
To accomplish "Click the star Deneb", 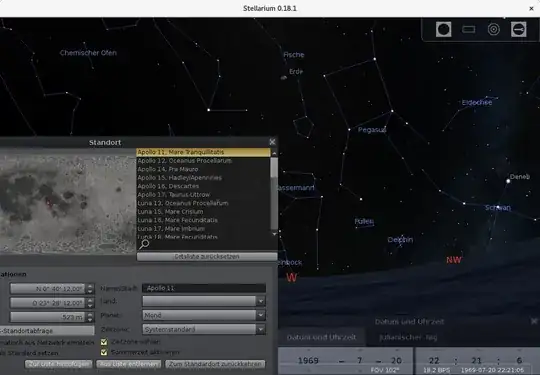I will [x=508, y=181].
